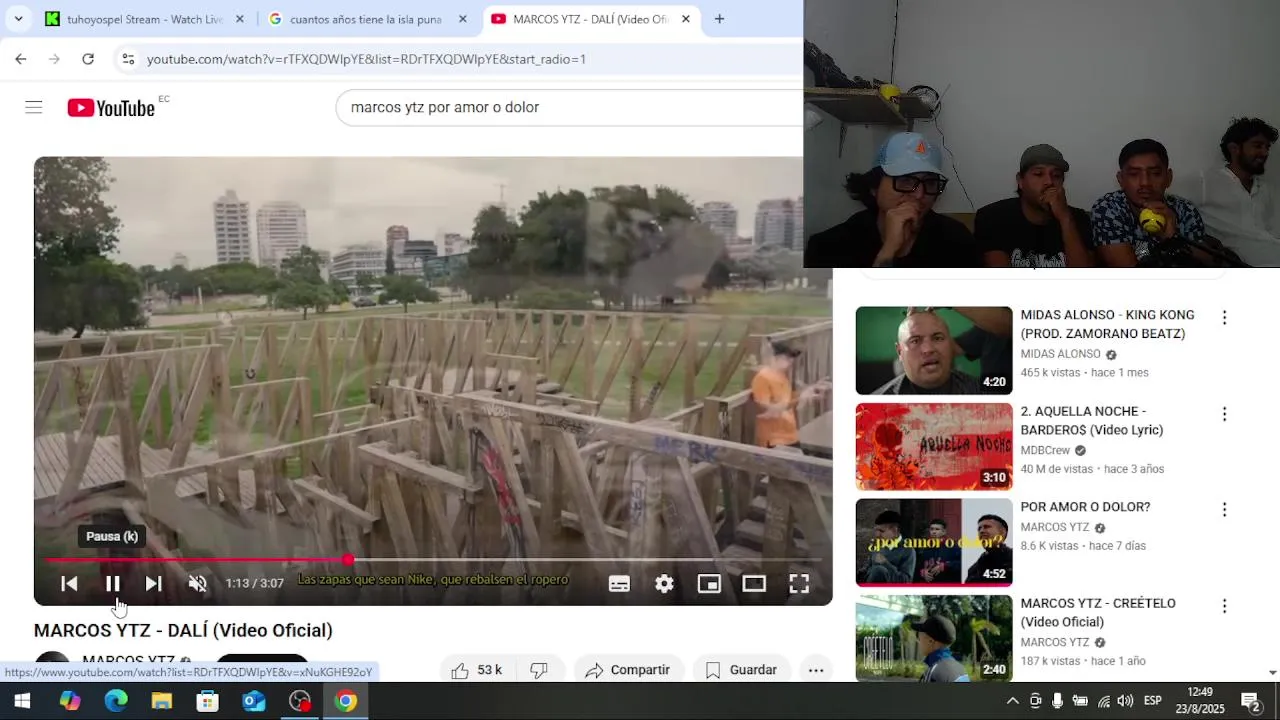Open system volume tray icon
Viewport: 1280px width, 720px height.
pyautogui.click(x=1126, y=701)
